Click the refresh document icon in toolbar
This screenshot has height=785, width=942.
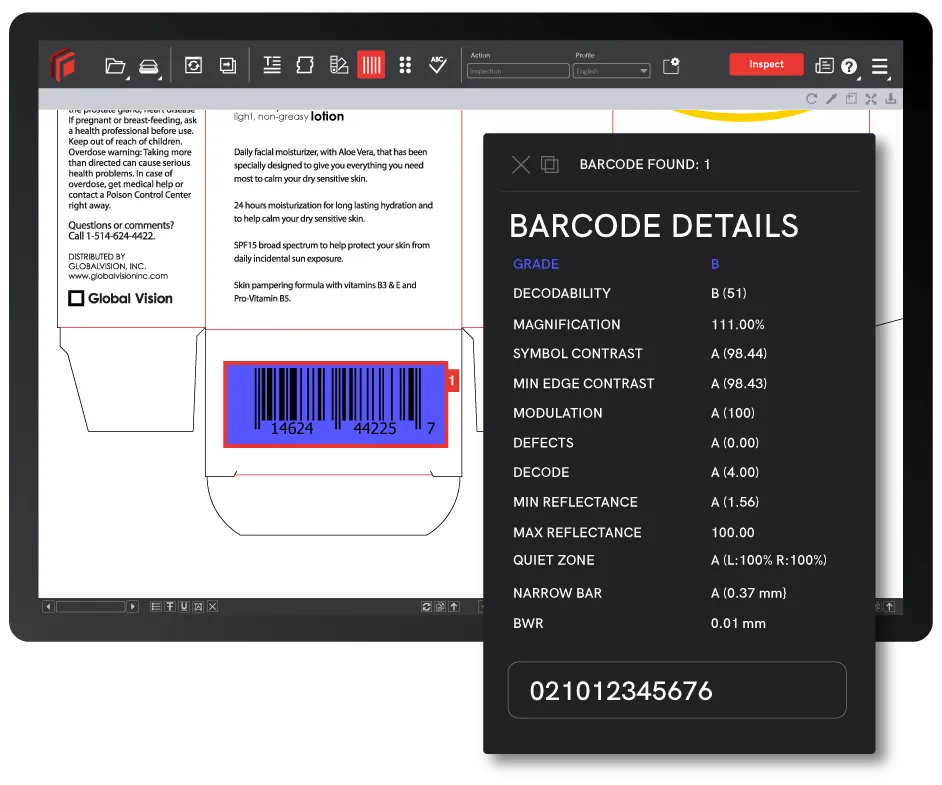(x=193, y=65)
